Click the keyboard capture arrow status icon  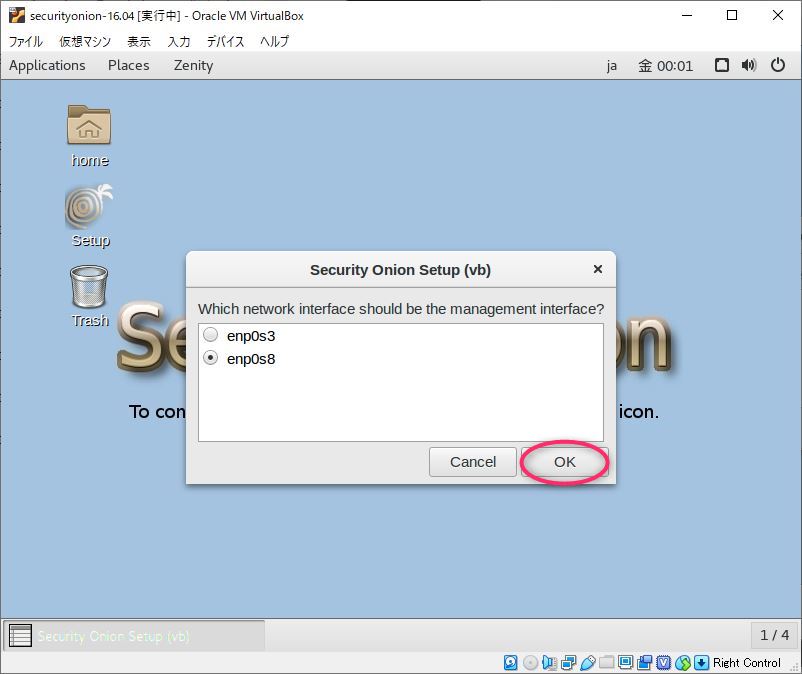click(x=702, y=663)
